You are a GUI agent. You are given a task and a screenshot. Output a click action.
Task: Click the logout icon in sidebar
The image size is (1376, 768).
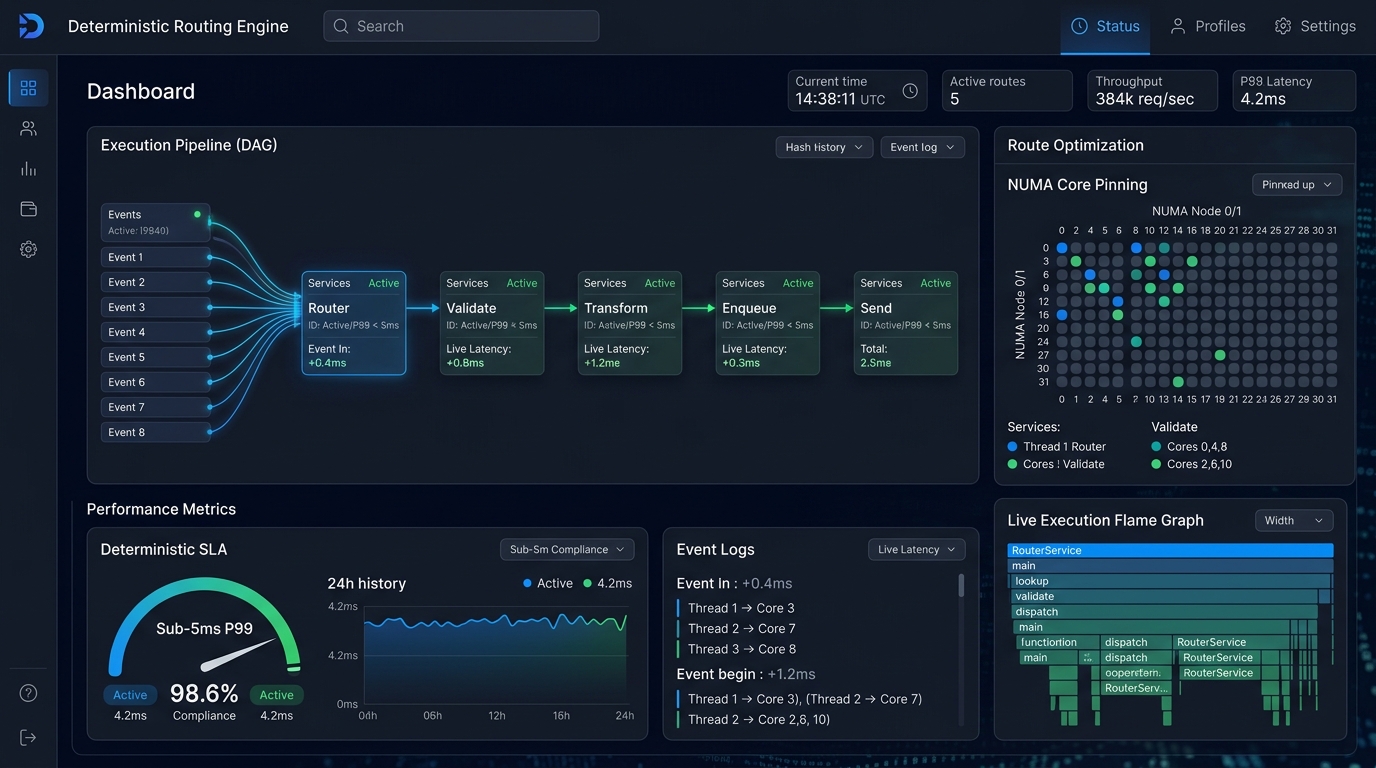point(28,737)
